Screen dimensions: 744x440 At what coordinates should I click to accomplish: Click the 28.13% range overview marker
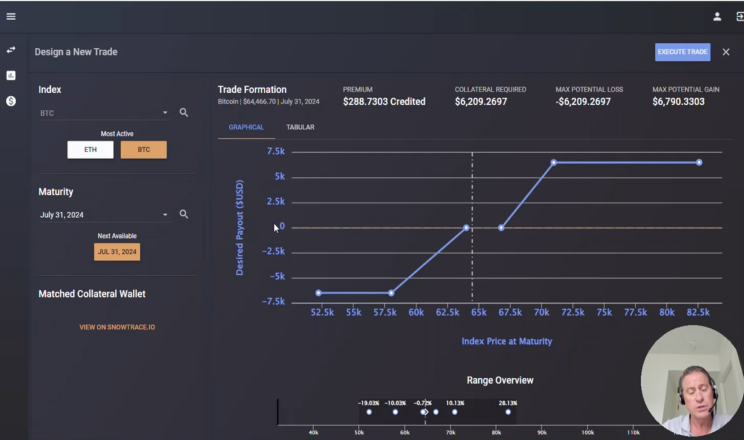(x=508, y=412)
